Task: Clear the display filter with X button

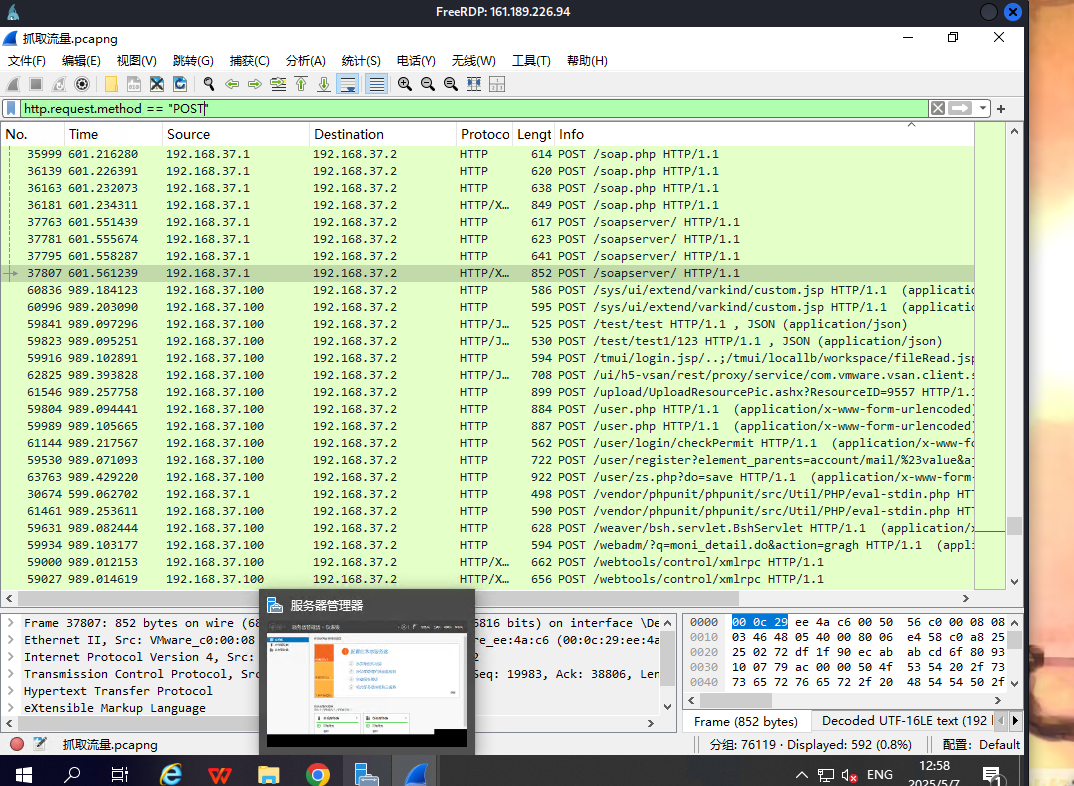Action: pos(938,108)
